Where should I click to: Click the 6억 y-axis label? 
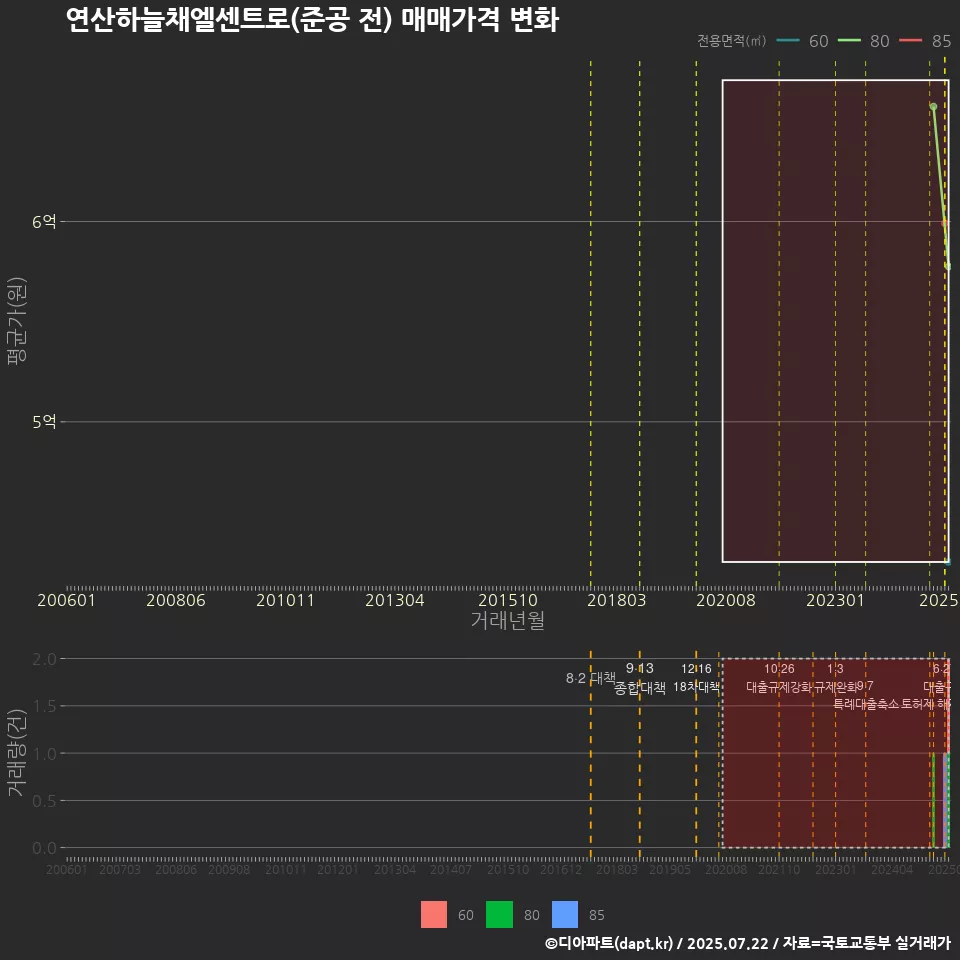click(44, 222)
